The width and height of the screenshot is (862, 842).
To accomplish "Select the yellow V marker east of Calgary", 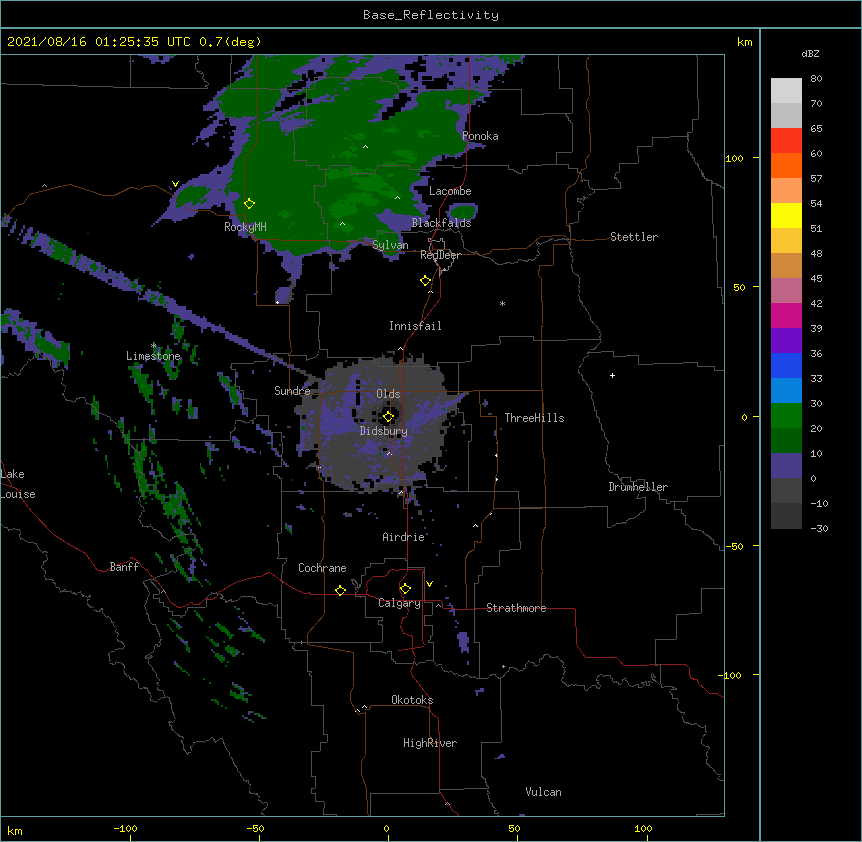I will coord(429,584).
